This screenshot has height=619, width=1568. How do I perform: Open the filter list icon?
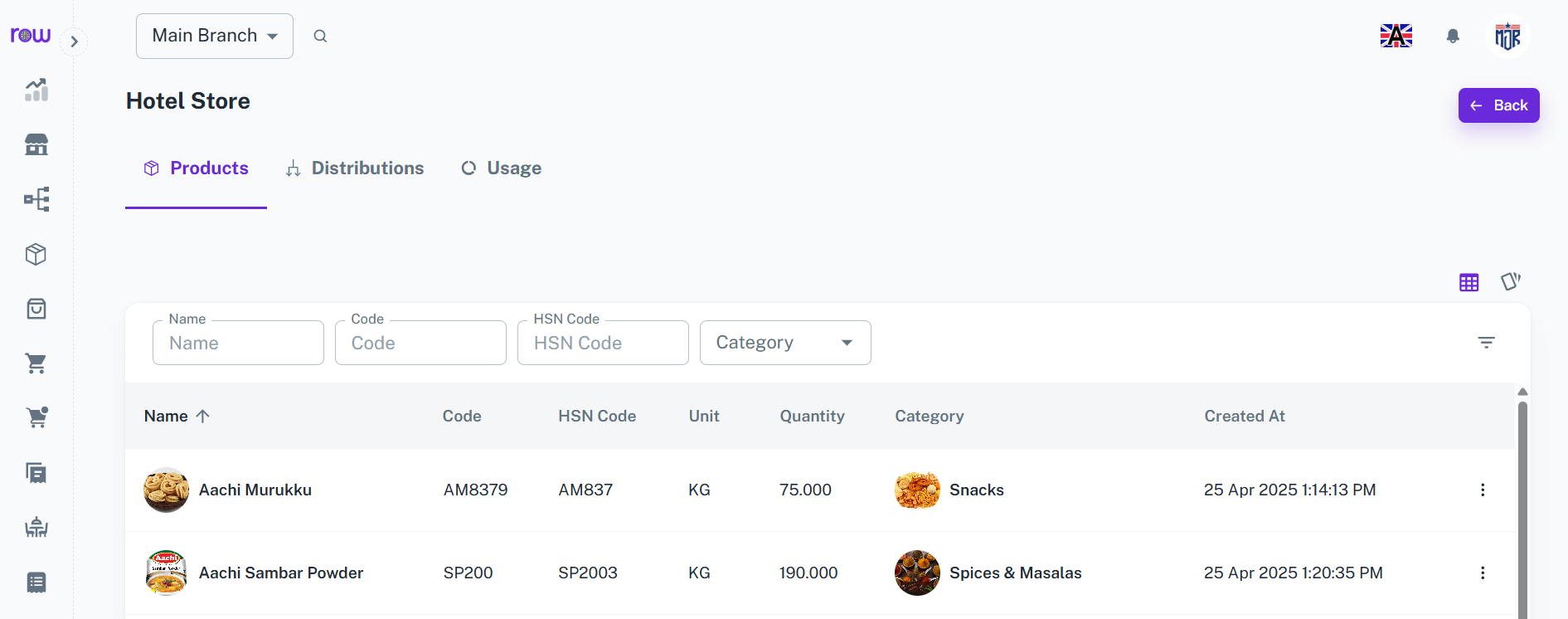(x=1486, y=342)
